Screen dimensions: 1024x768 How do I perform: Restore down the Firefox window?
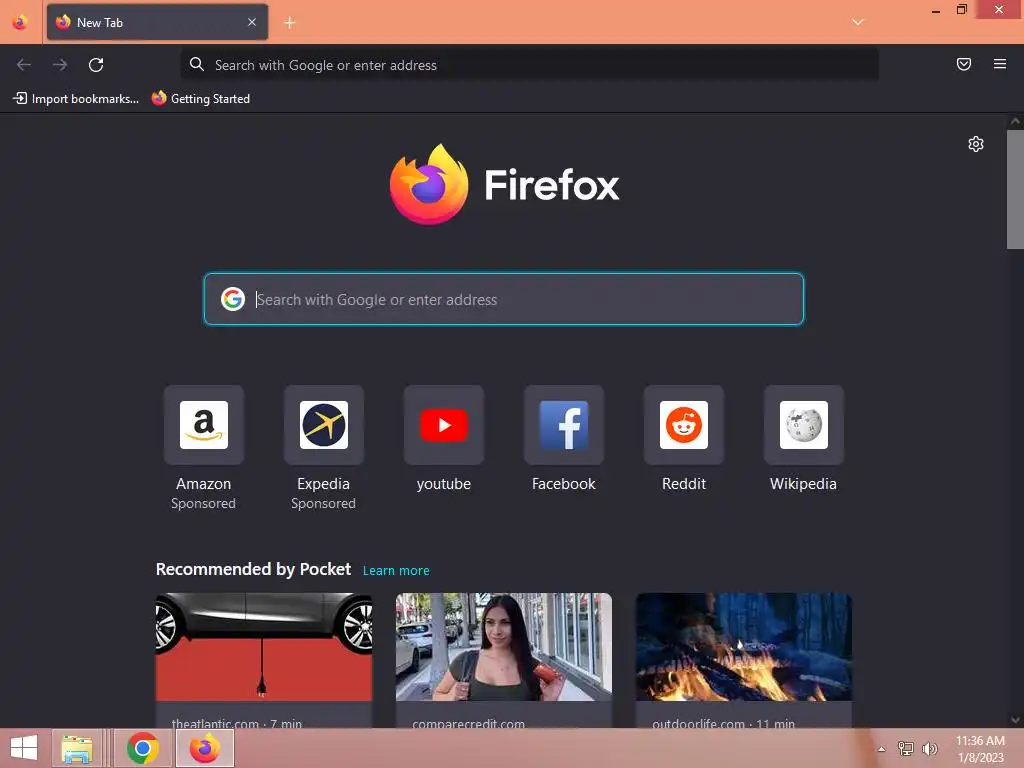click(x=962, y=9)
